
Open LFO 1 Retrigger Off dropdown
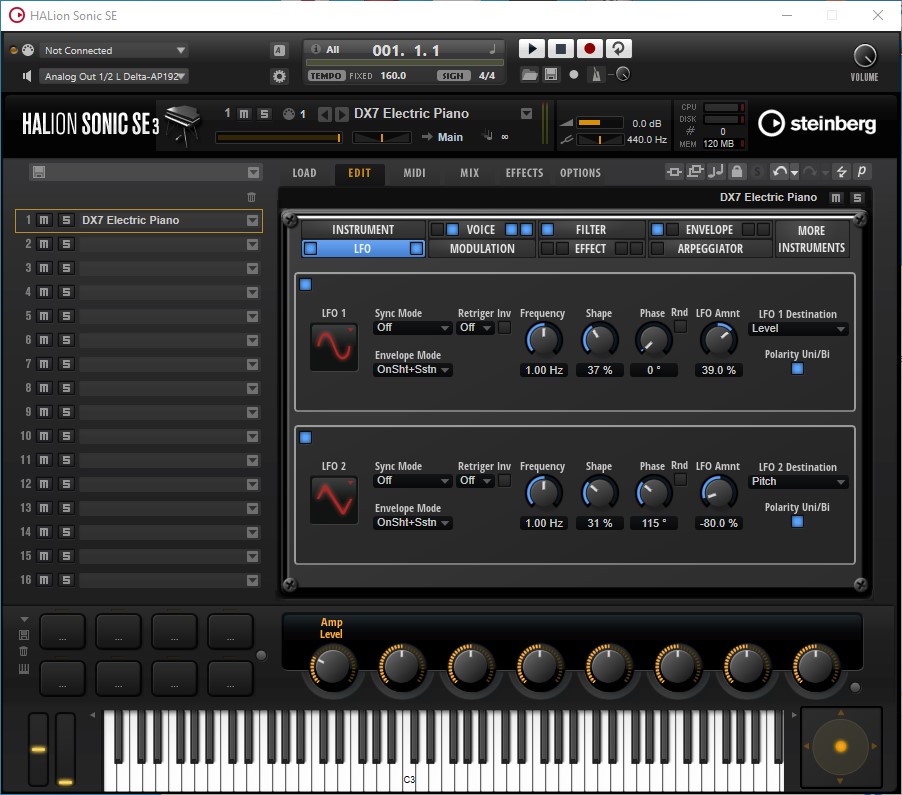click(476, 328)
